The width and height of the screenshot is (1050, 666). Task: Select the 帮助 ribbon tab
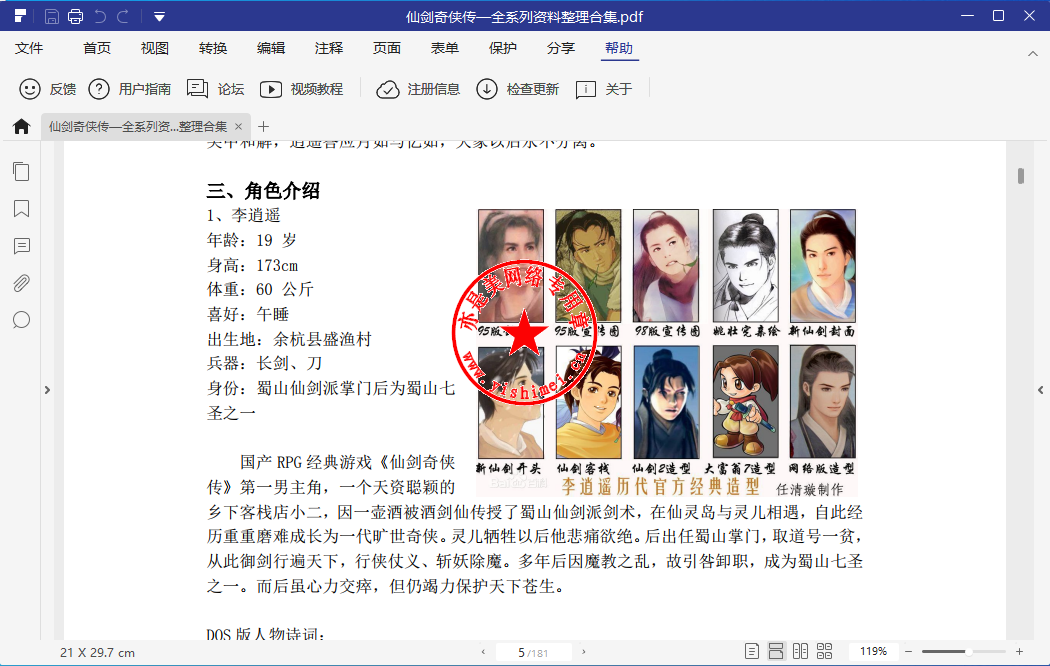[x=619, y=48]
